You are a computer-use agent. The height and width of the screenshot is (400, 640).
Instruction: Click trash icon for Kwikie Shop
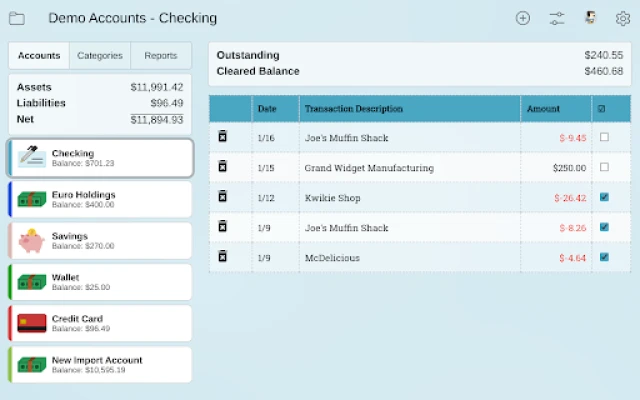click(223, 197)
